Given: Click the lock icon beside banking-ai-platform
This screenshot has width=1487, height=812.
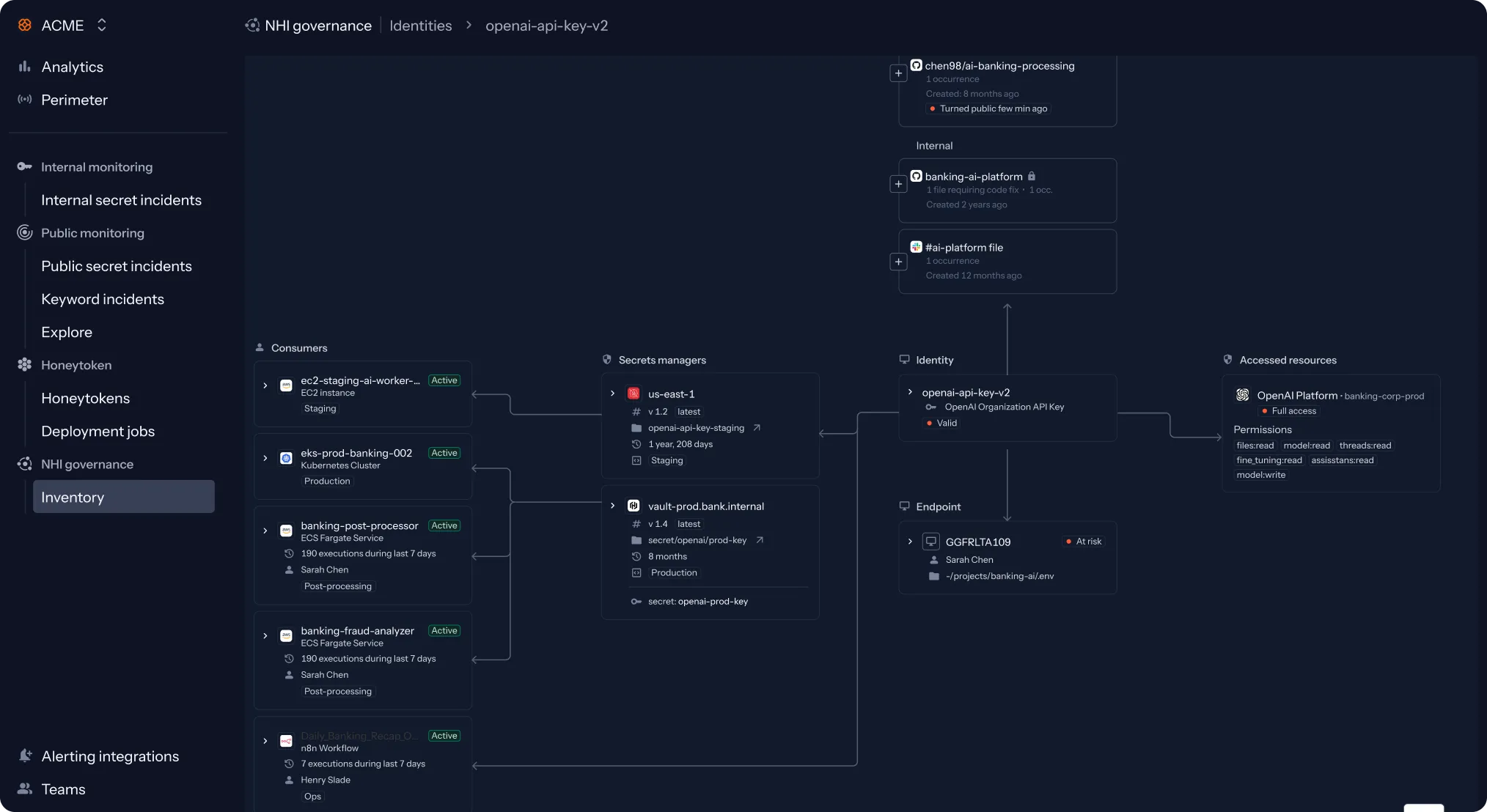Looking at the screenshot, I should click(1032, 176).
